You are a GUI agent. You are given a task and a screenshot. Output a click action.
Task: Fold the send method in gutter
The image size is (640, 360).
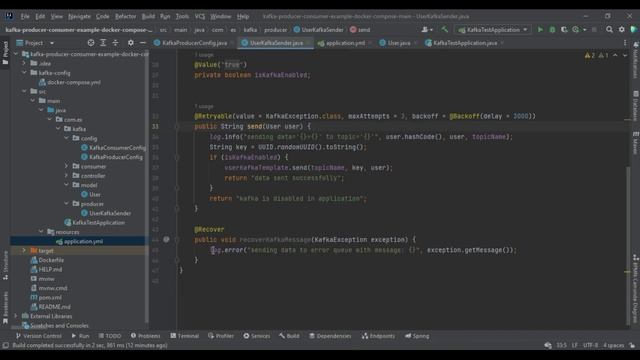177,127
